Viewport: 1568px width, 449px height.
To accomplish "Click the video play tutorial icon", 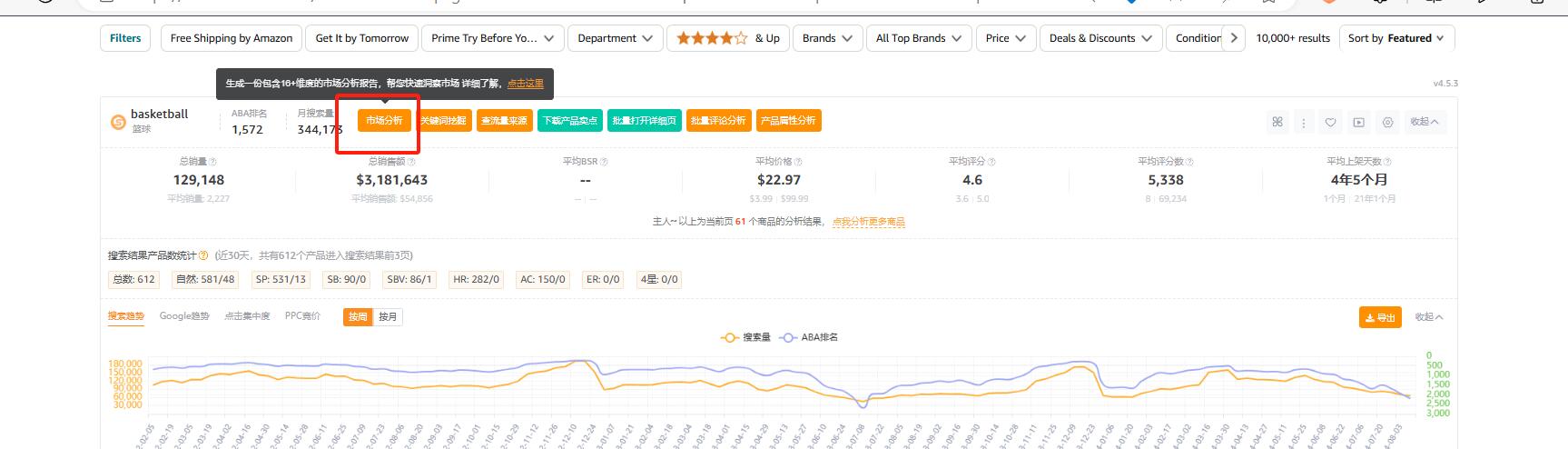I will 1358,122.
